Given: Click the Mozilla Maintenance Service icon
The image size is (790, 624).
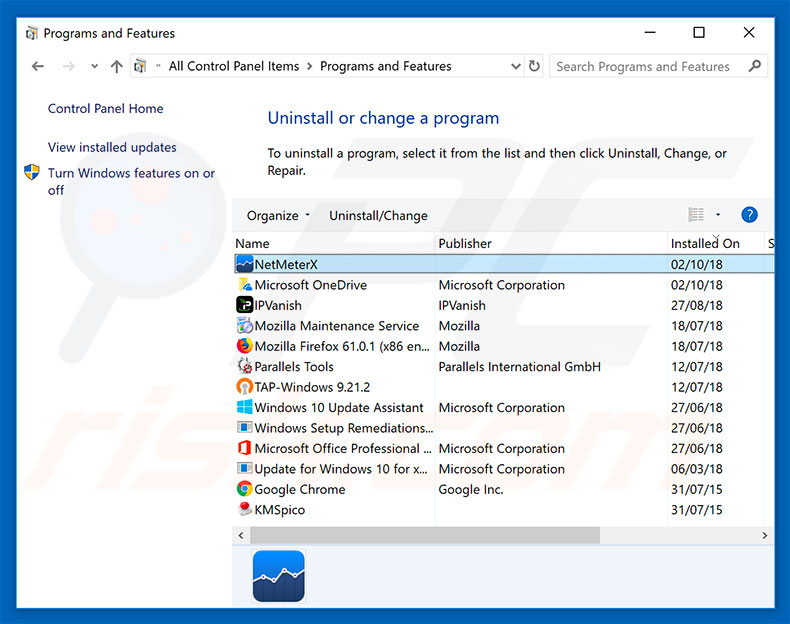Looking at the screenshot, I should pyautogui.click(x=245, y=325).
